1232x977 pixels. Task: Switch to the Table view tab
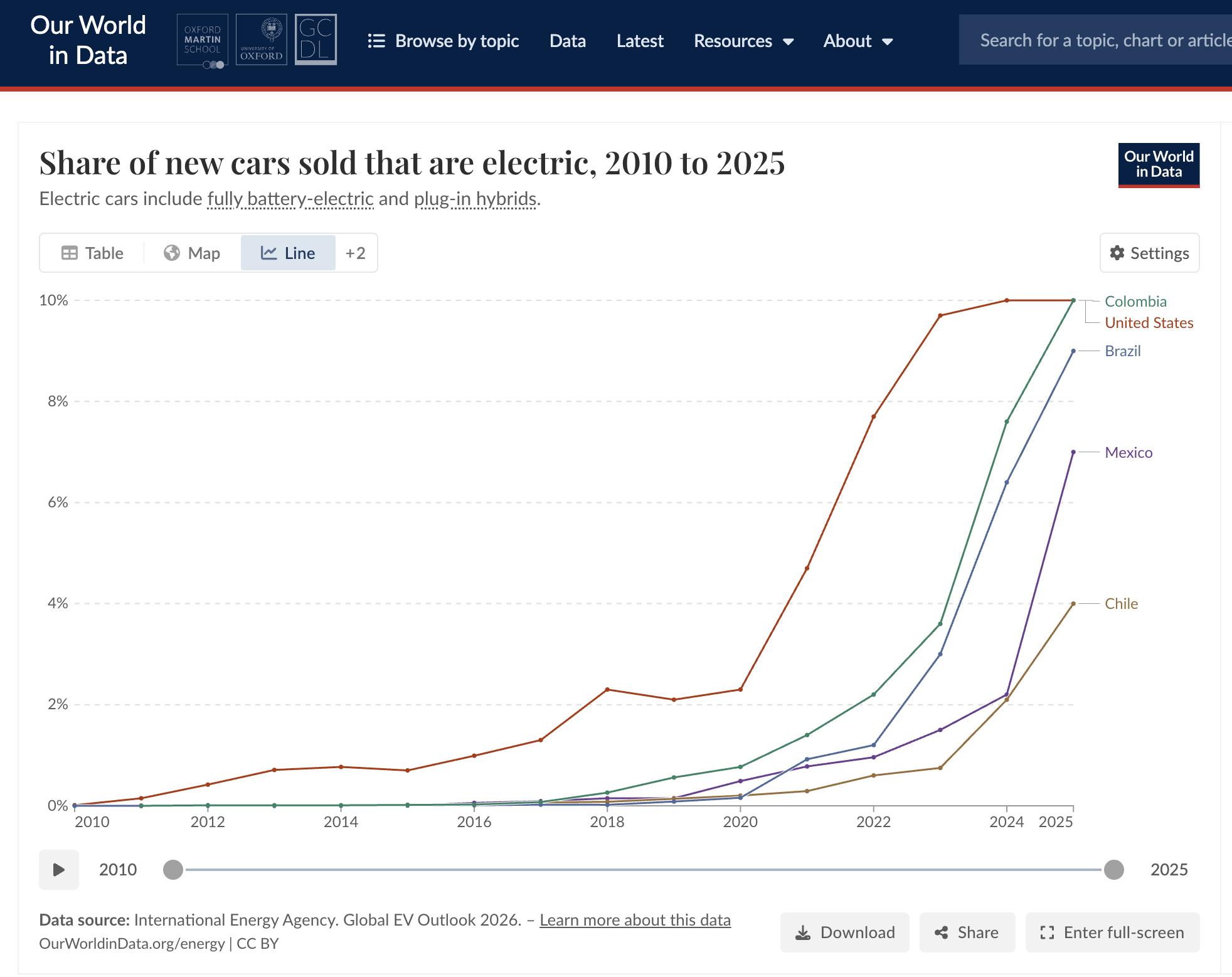(x=92, y=253)
